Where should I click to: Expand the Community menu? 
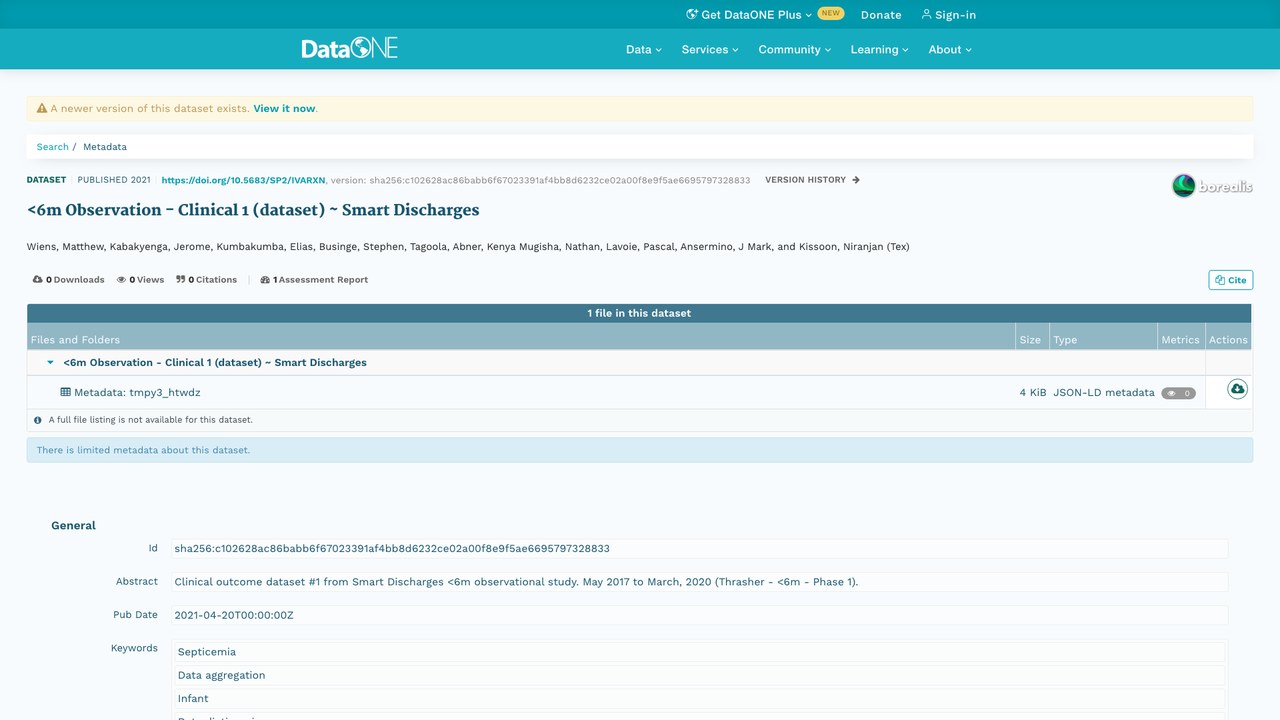(795, 49)
